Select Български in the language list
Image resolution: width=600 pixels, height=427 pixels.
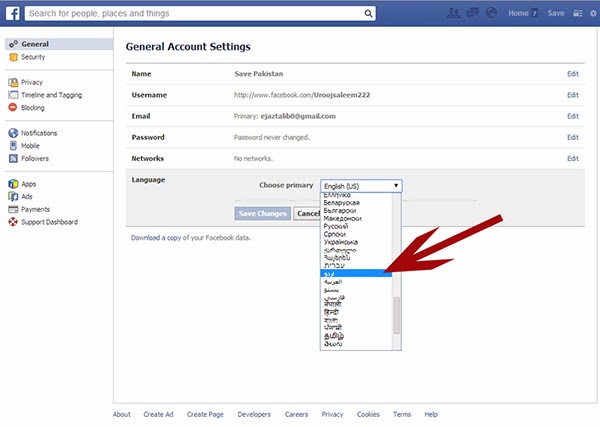340,210
